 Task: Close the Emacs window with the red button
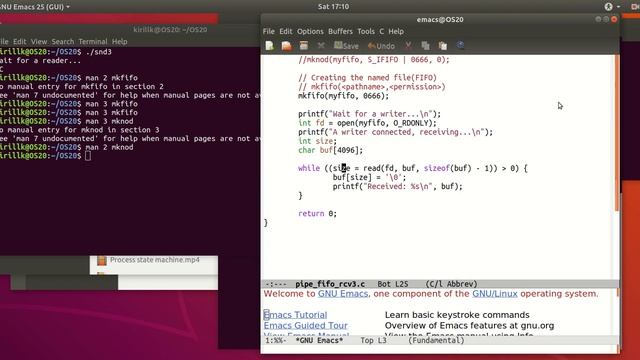tap(614, 19)
